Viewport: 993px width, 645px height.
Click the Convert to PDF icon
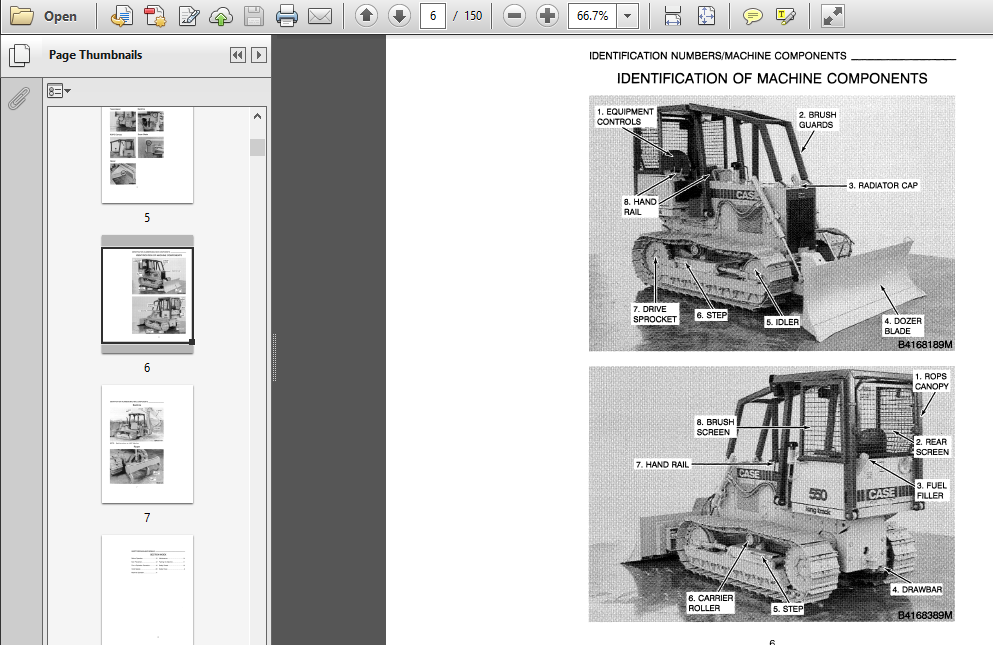(122, 16)
